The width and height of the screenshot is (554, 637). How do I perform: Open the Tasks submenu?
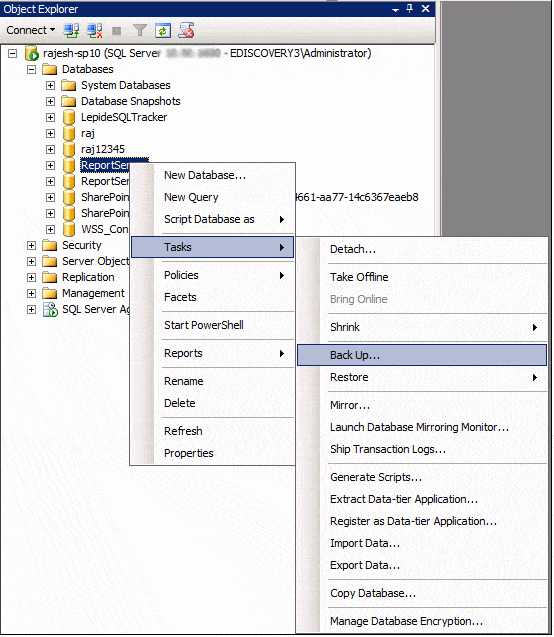click(212, 247)
